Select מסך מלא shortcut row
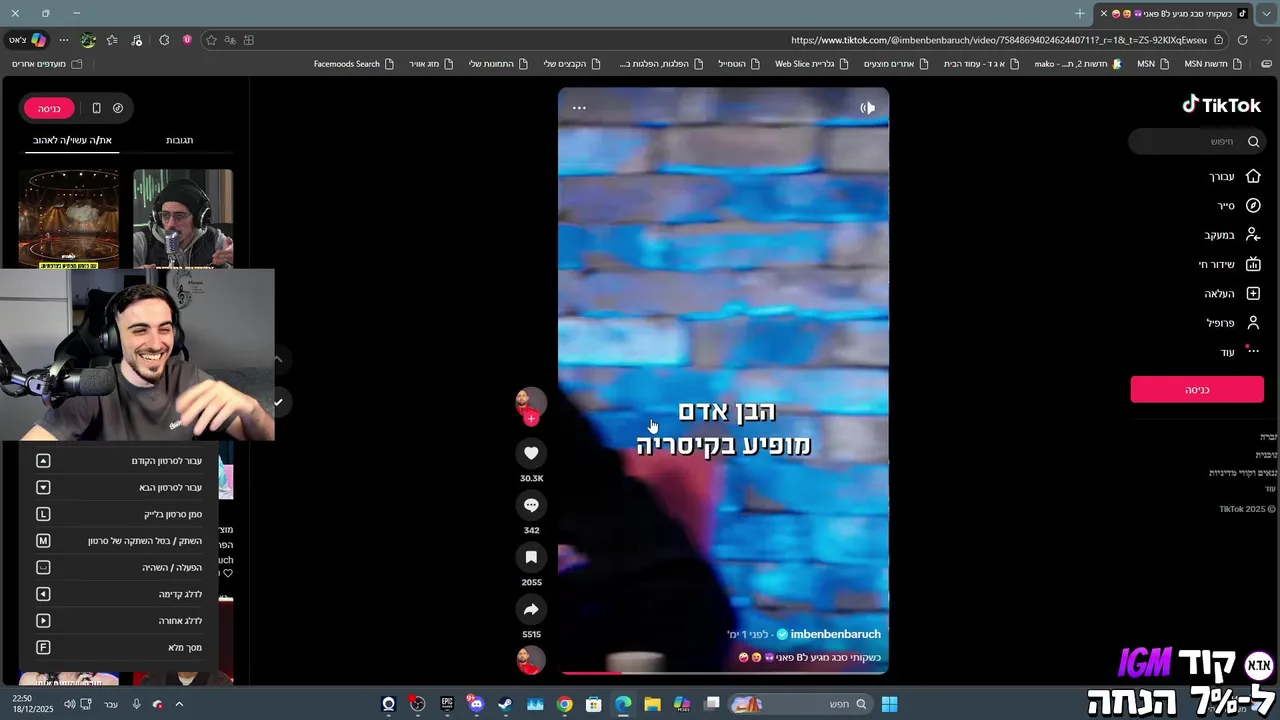 (119, 647)
